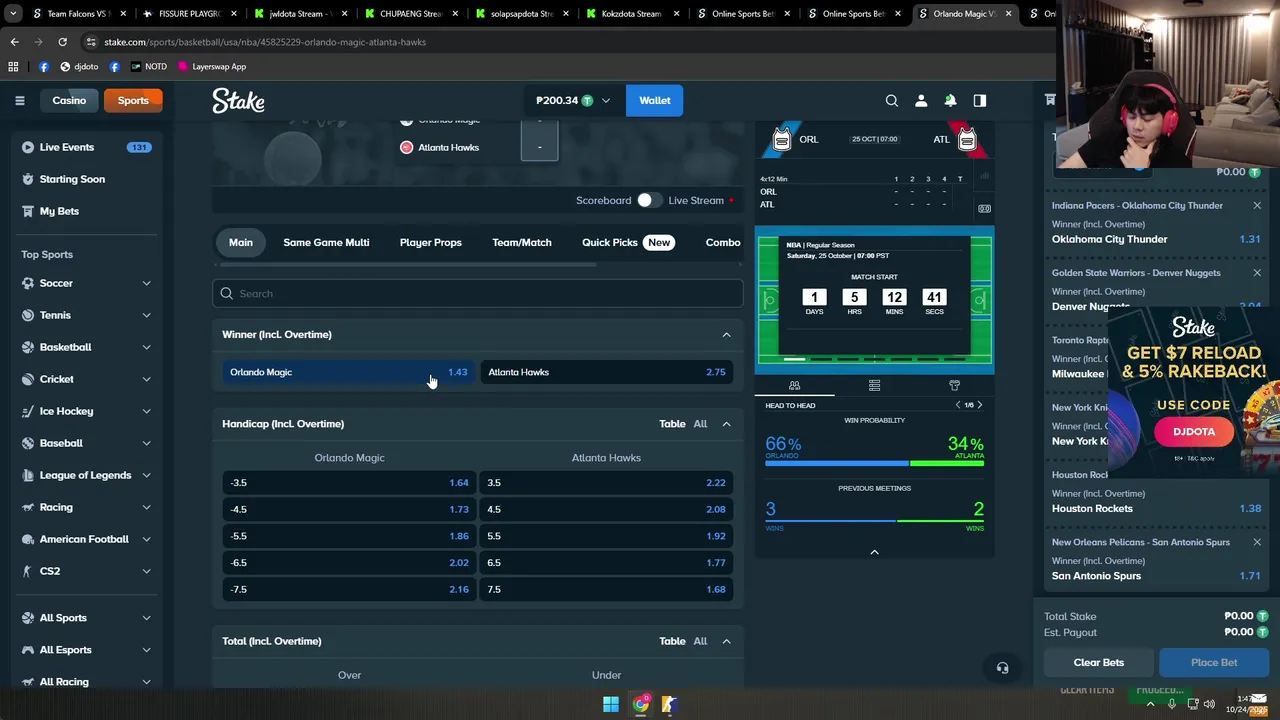The image size is (1280, 720).
Task: Open the hamburger sidebar menu
Action: coord(19,100)
